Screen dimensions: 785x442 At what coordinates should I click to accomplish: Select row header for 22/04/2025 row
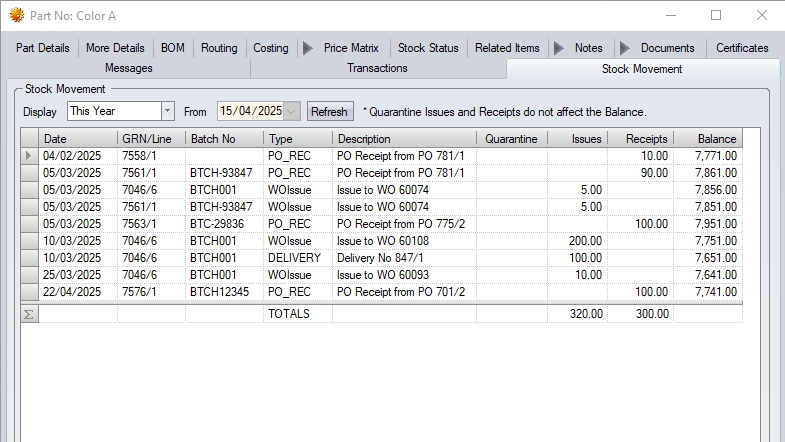pos(29,292)
